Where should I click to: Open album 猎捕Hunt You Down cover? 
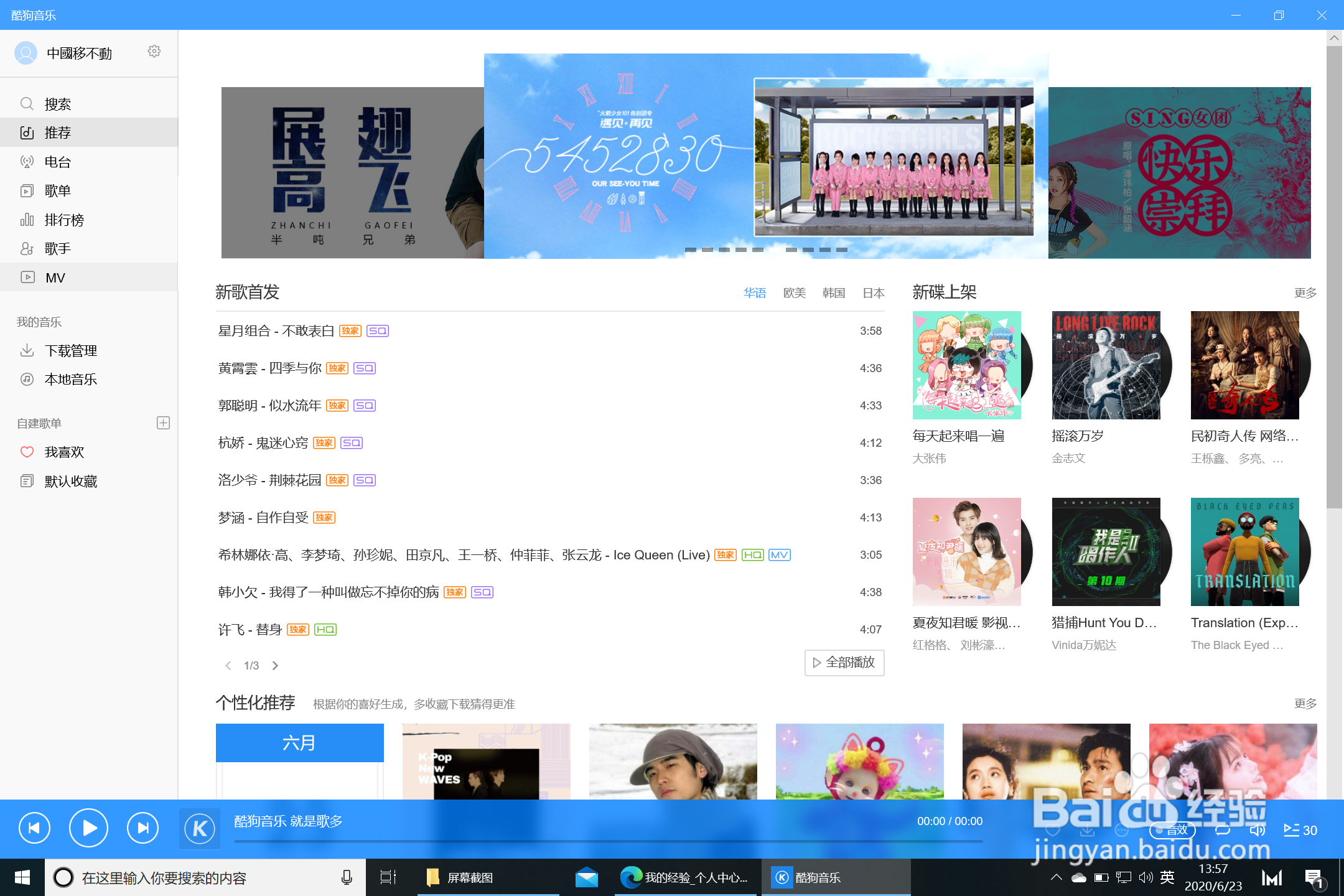tap(1106, 552)
